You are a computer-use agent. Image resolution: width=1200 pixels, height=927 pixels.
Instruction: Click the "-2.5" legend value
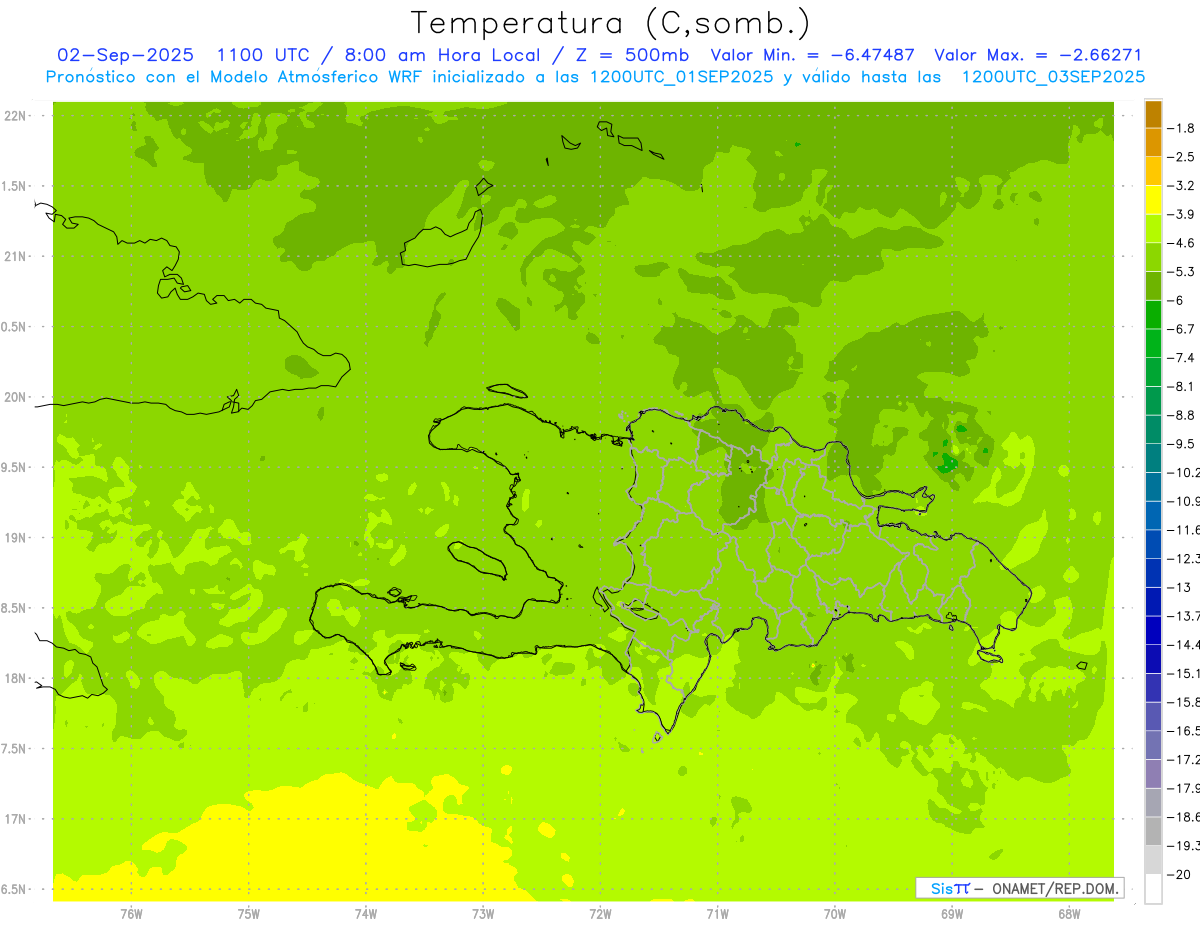(1182, 157)
